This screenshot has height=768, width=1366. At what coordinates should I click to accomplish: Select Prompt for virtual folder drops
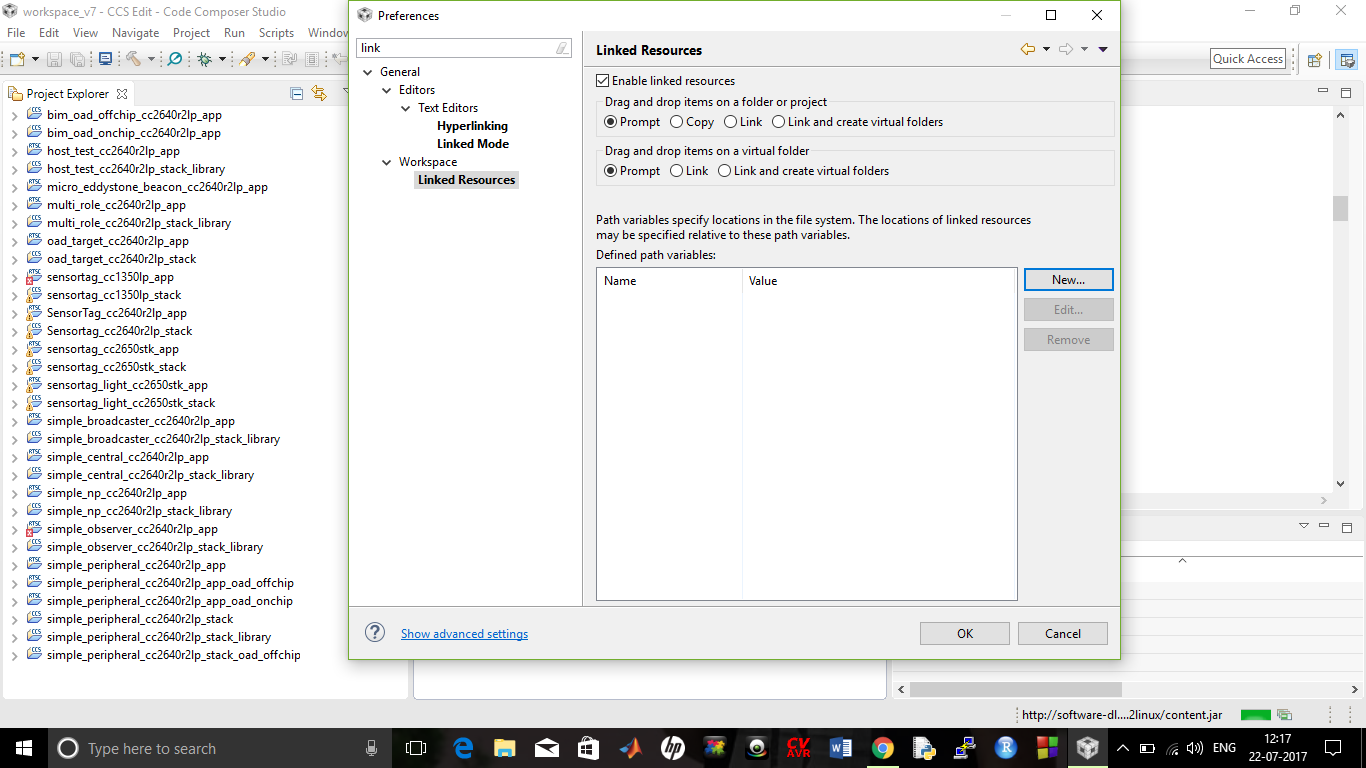[611, 171]
